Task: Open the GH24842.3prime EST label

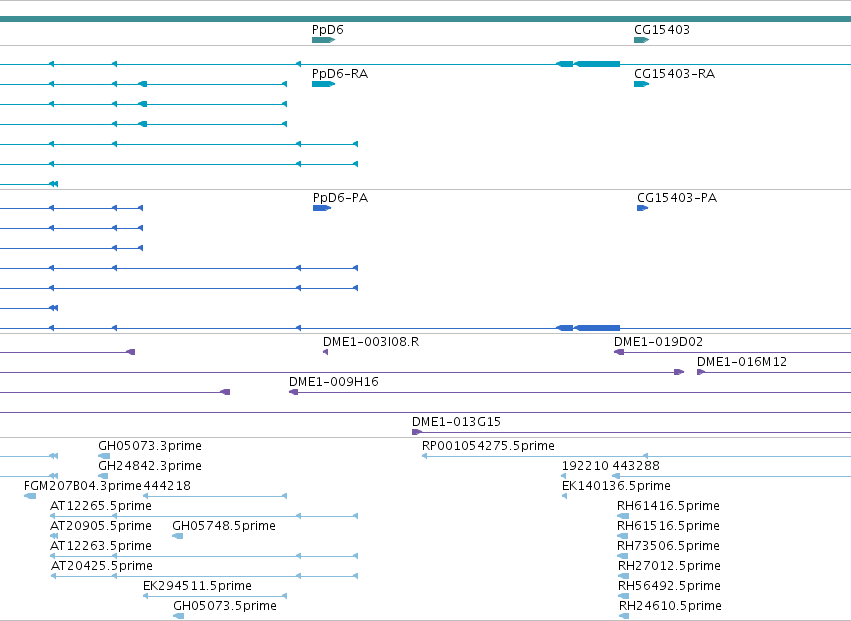Action: point(150,466)
